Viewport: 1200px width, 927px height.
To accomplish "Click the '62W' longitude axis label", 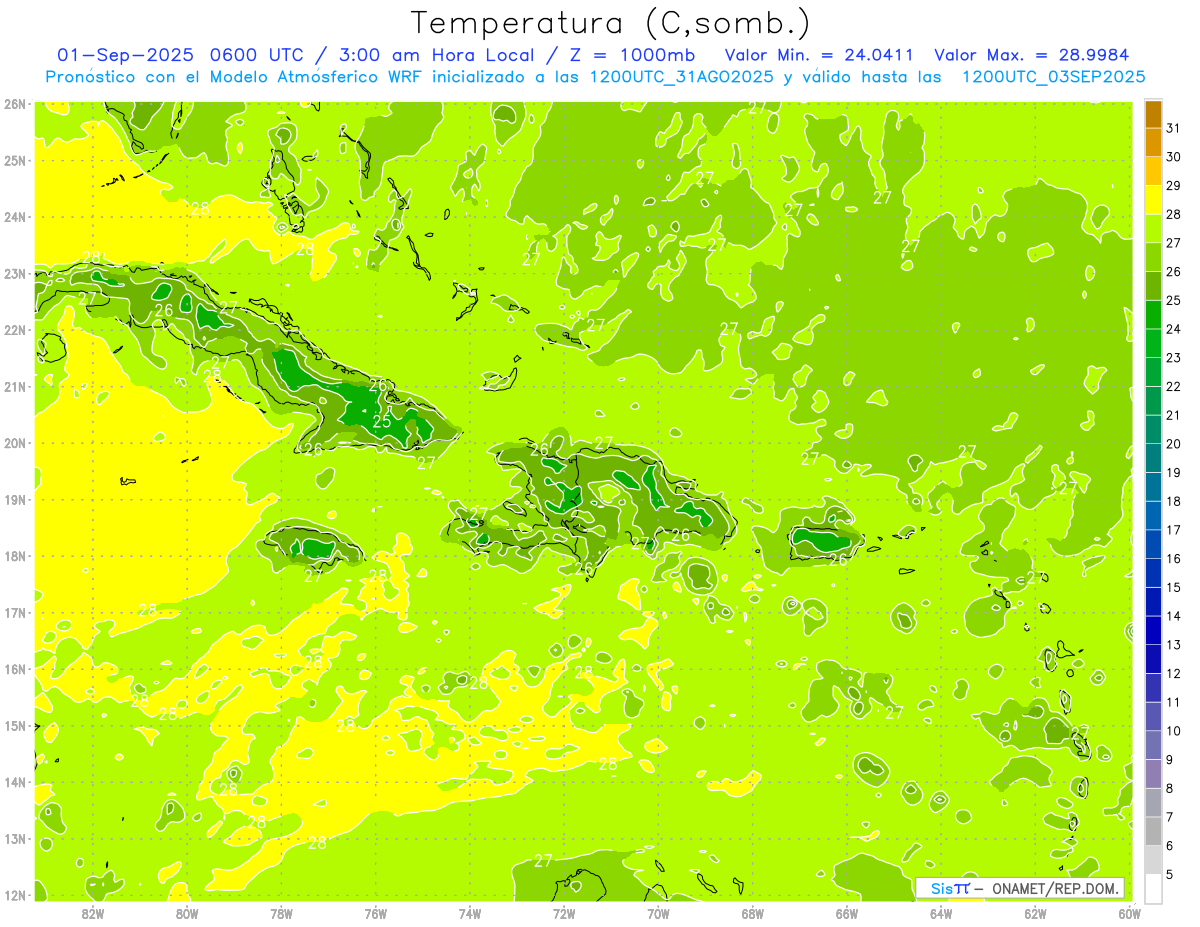I will pos(1035,913).
